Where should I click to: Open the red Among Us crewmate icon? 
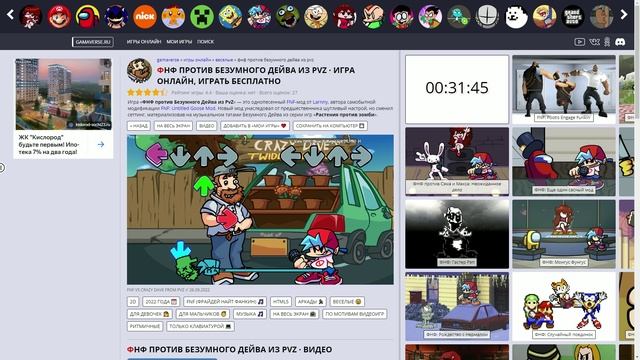[x=87, y=17]
